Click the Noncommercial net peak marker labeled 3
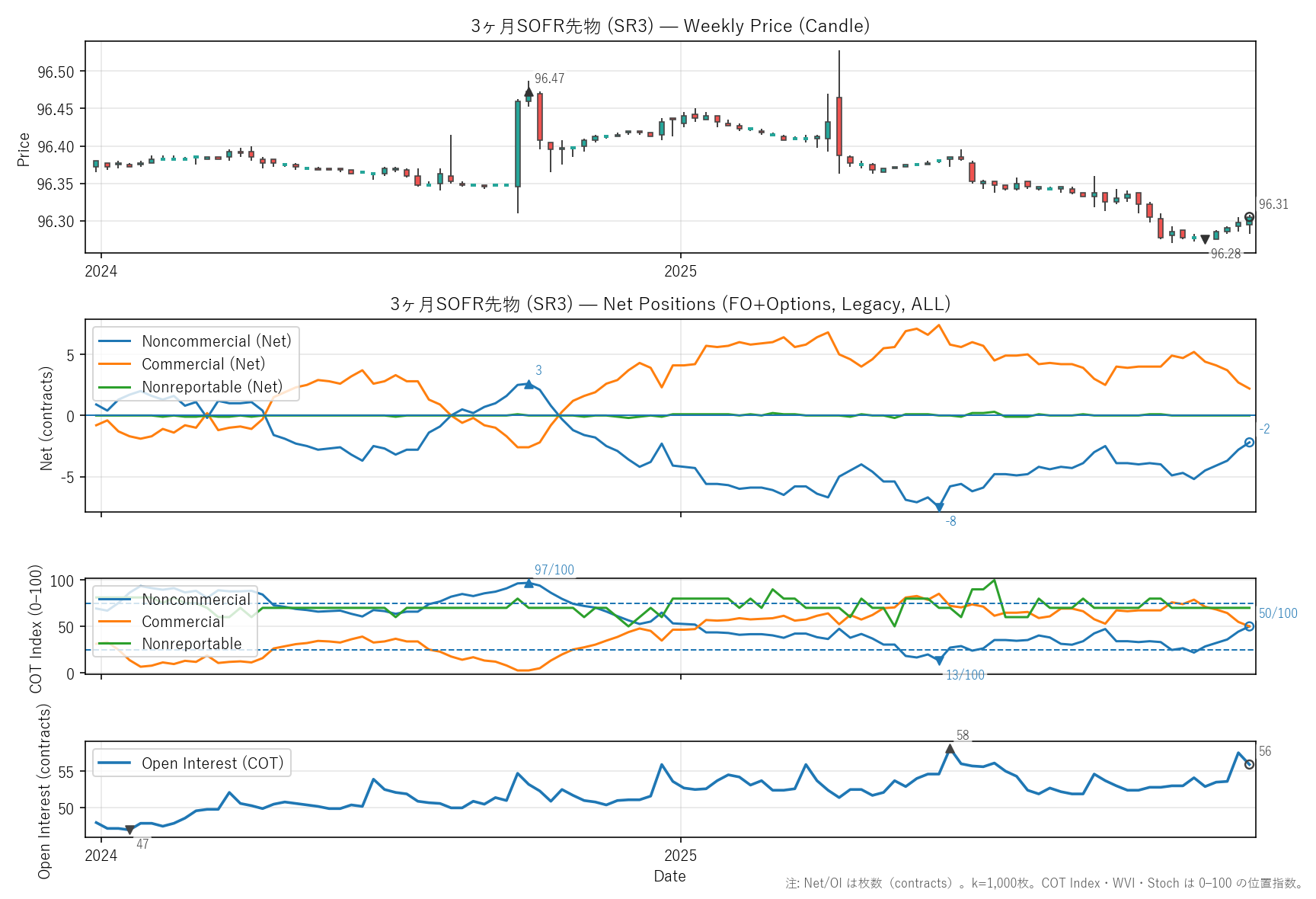 [529, 385]
